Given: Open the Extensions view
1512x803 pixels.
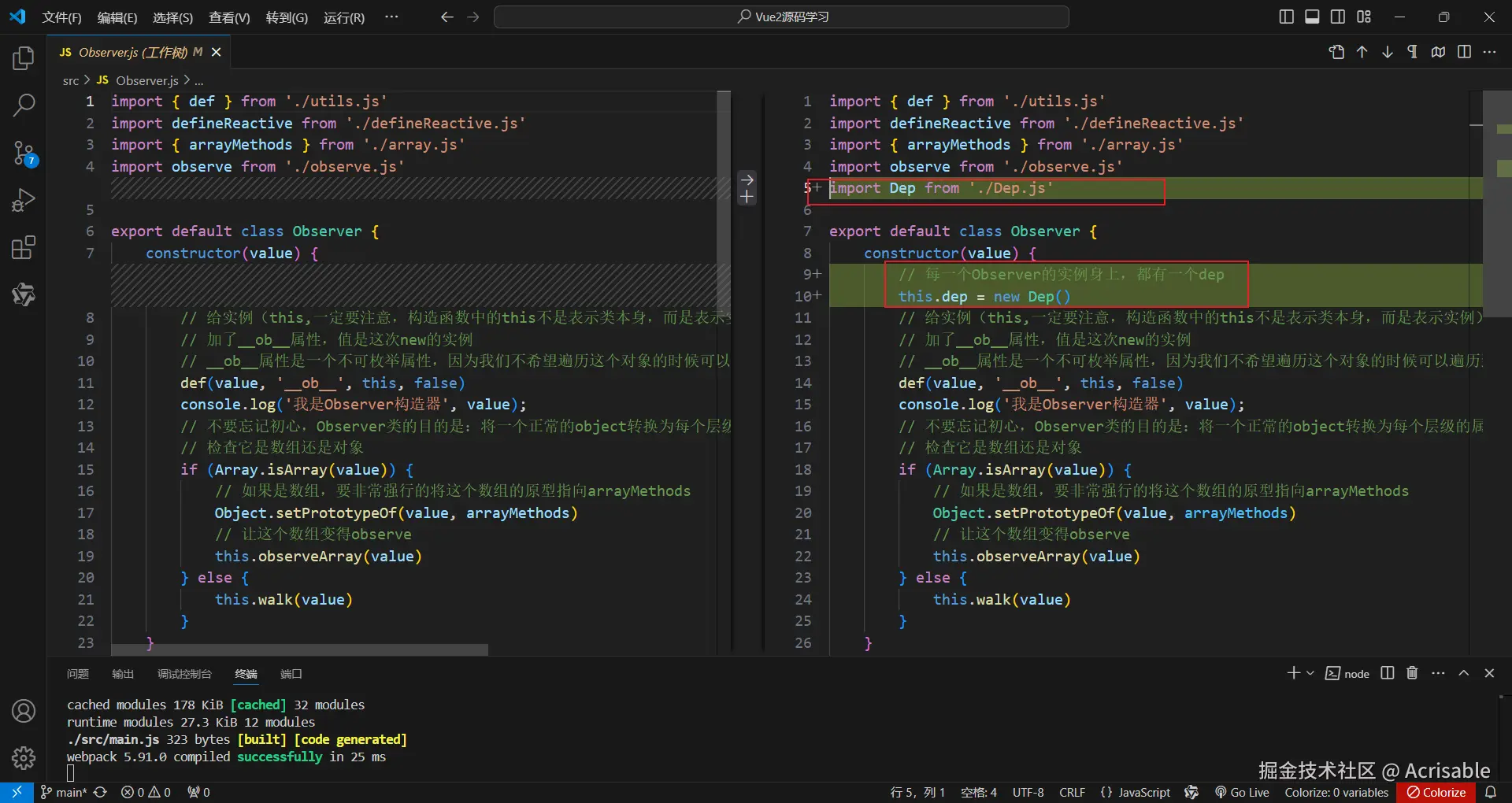Looking at the screenshot, I should [x=24, y=248].
